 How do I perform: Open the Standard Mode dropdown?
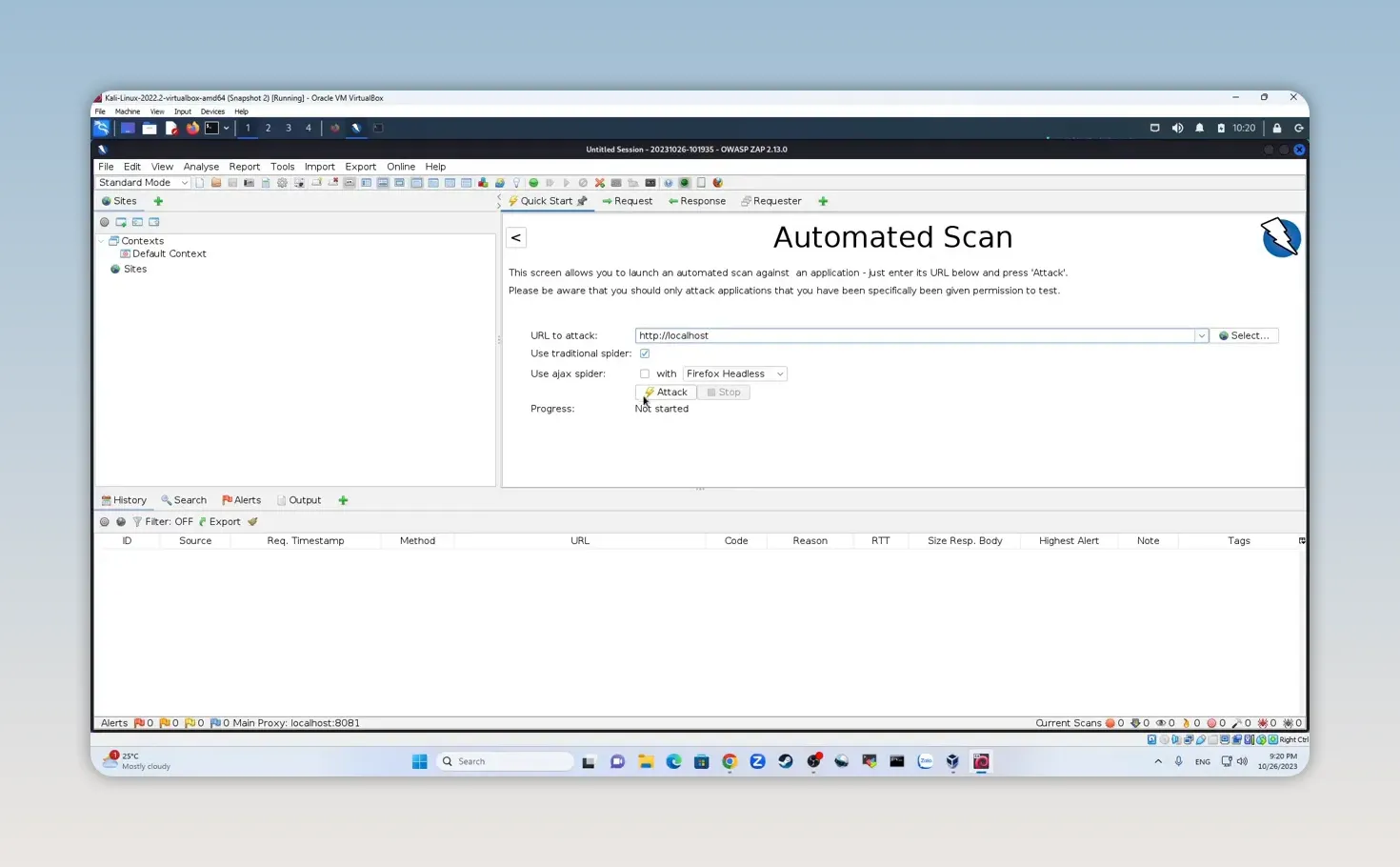(x=143, y=183)
